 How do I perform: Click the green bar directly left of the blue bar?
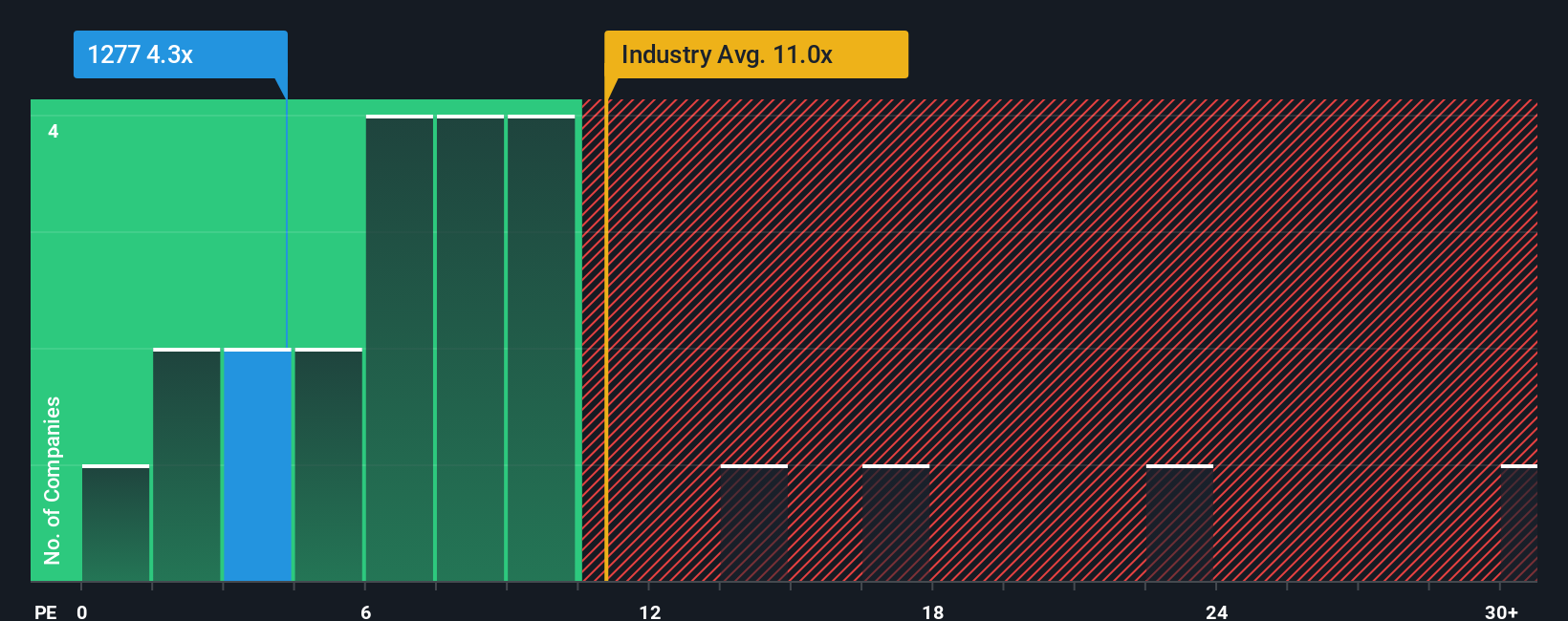tap(186, 464)
